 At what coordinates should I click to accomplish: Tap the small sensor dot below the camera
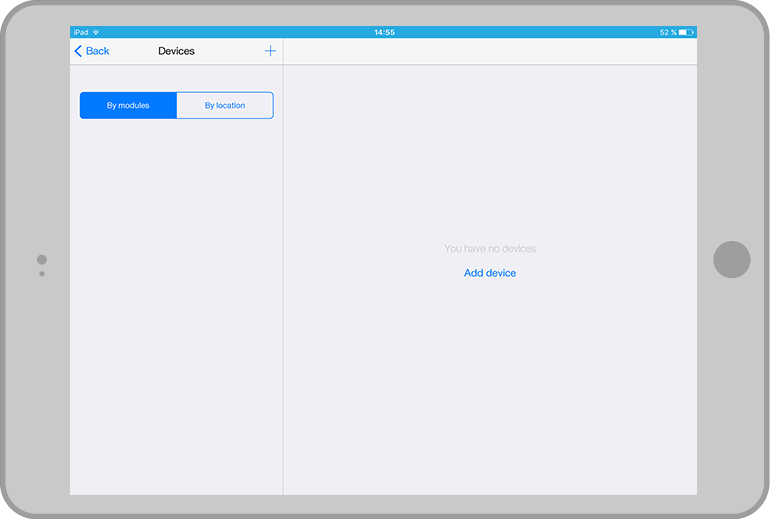coord(41,273)
